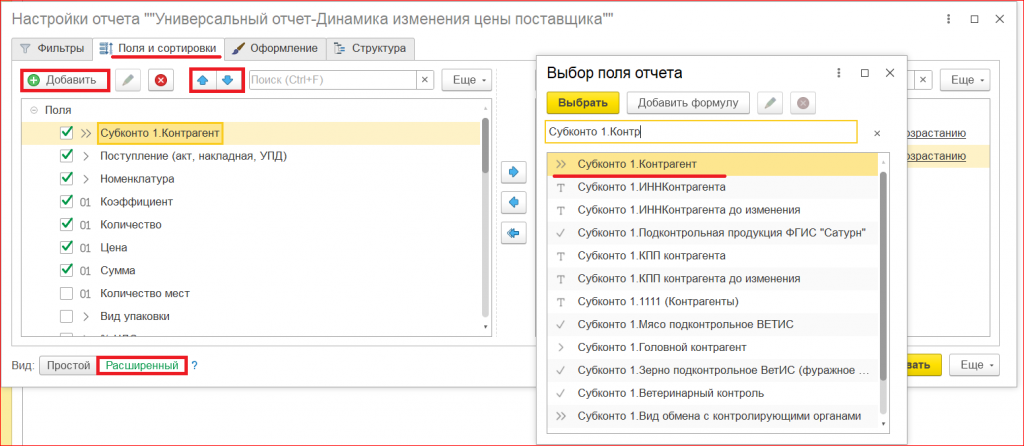Click the question mark help link

coord(194,366)
